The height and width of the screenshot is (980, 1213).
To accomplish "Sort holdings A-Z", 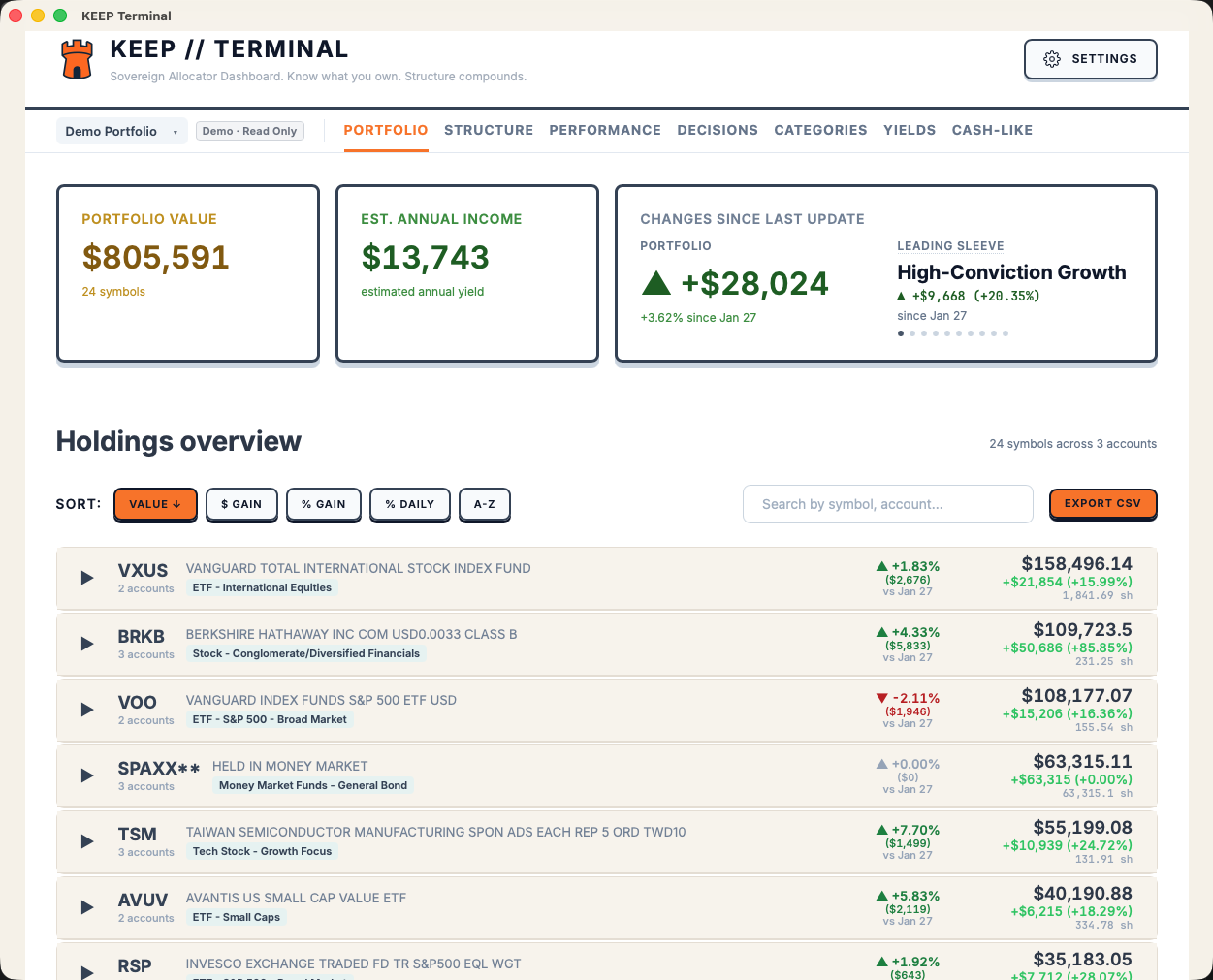I will pyautogui.click(x=485, y=504).
